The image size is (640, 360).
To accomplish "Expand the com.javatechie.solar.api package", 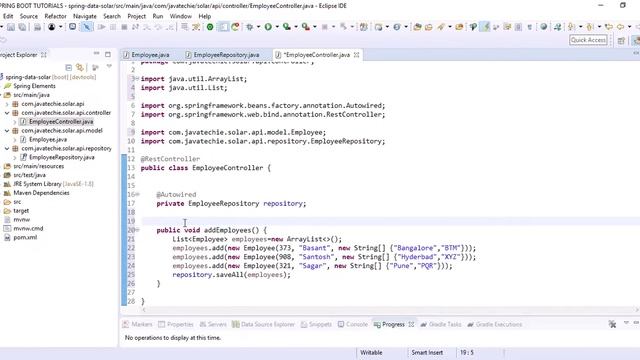I will [7, 104].
